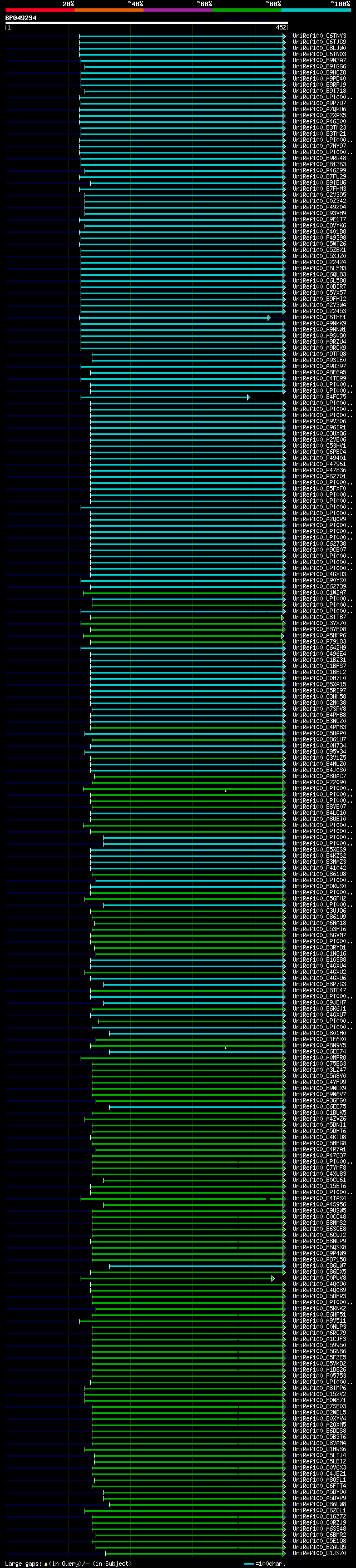Viewport: 356px width, 1568px height.
Task: Select hit label UniRef100_P47961
Action: [319, 464]
